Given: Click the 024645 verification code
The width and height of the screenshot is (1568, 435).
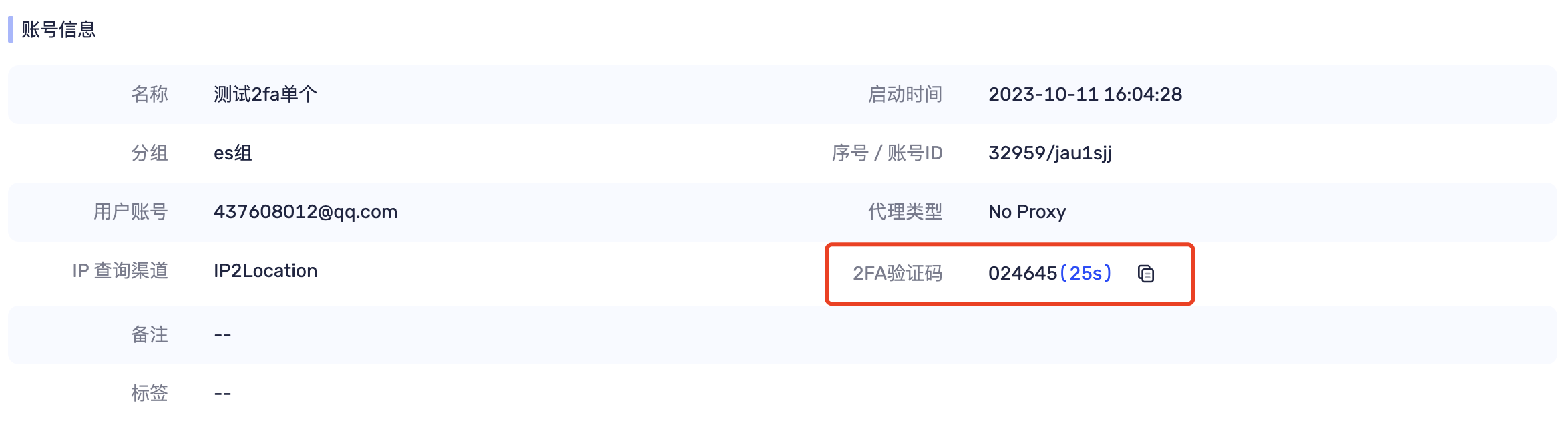Looking at the screenshot, I should click(1022, 274).
